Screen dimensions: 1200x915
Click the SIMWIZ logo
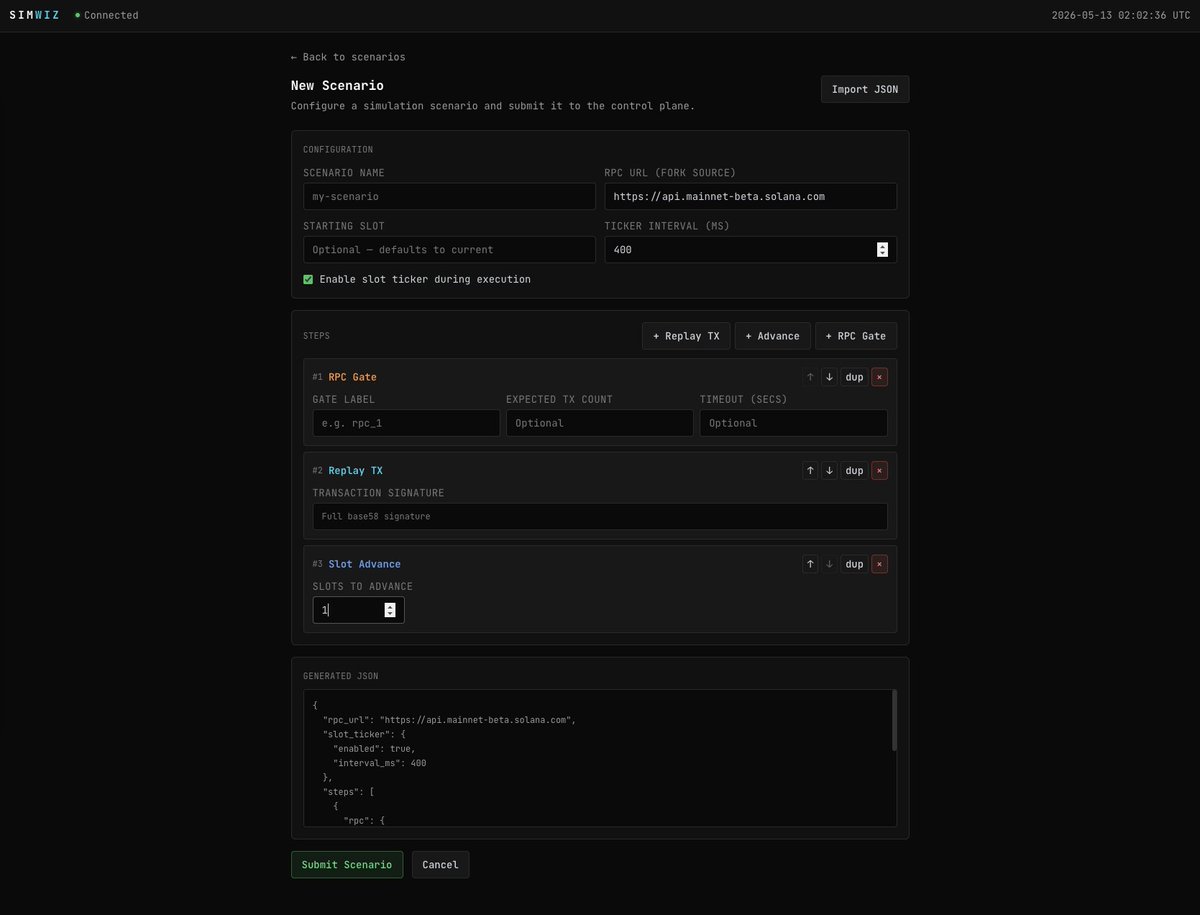coord(34,15)
